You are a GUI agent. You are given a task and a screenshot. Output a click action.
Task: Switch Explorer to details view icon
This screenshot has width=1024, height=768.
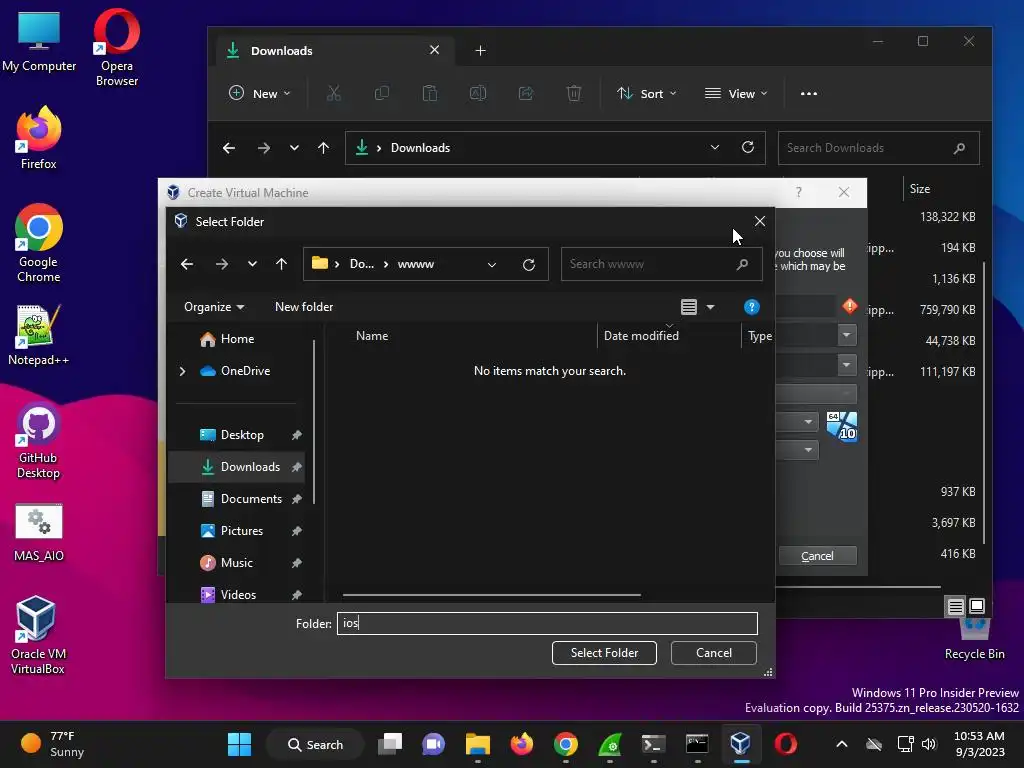(x=955, y=607)
